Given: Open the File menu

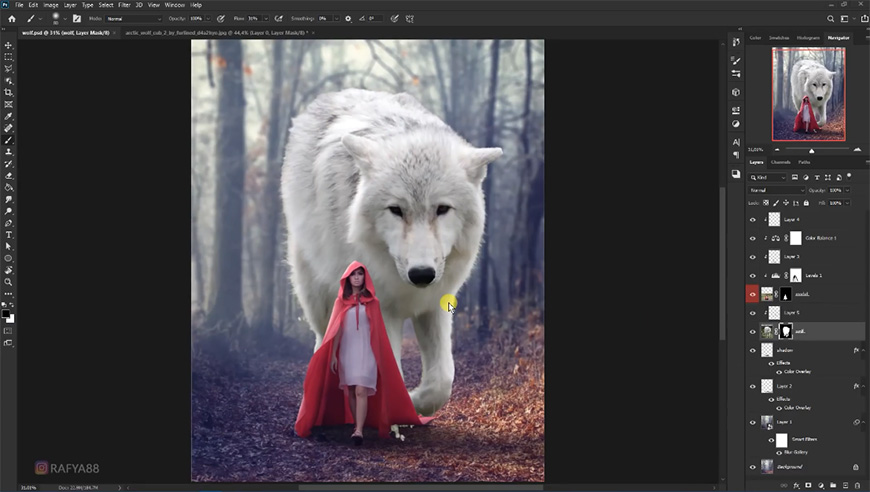Looking at the screenshot, I should click(x=19, y=5).
